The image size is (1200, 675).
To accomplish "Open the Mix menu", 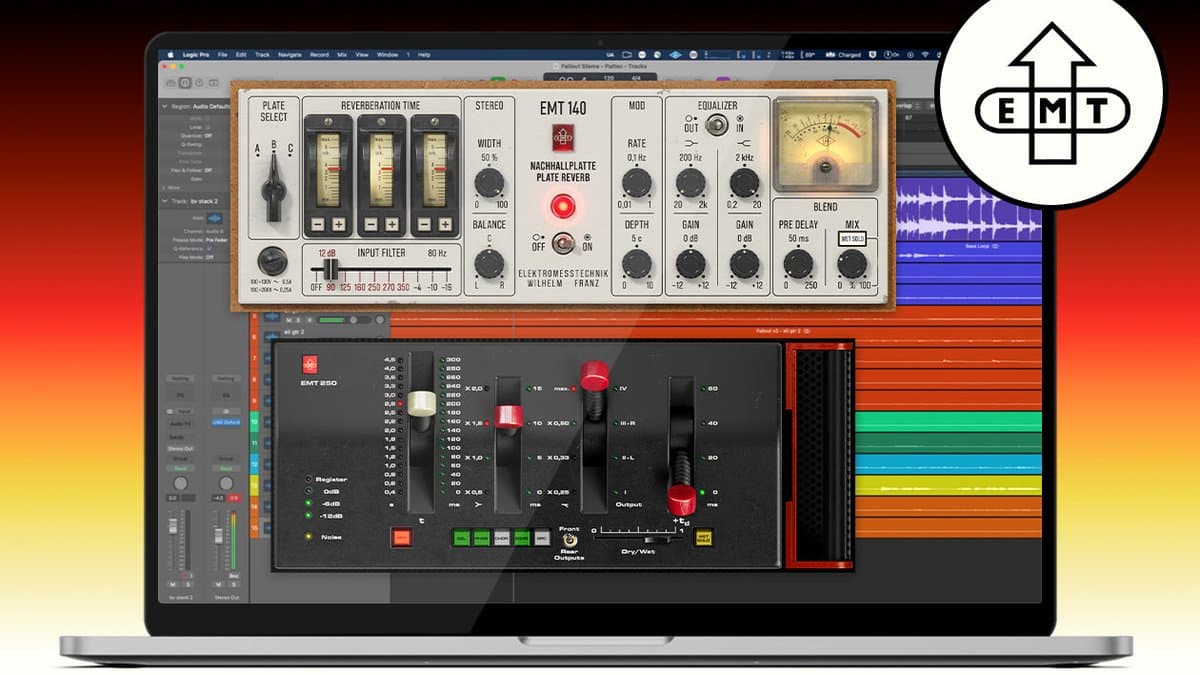I will coord(342,53).
